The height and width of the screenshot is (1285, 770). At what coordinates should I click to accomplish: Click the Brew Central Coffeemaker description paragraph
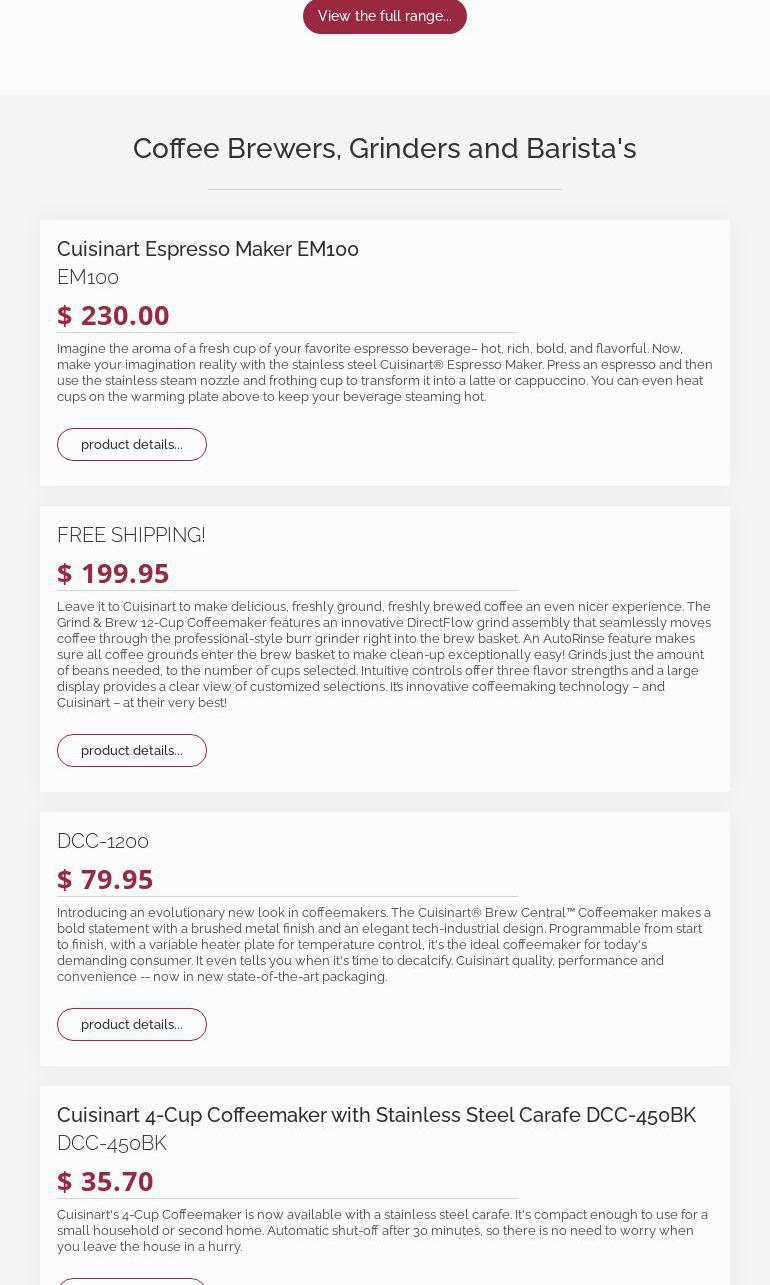pos(385,945)
